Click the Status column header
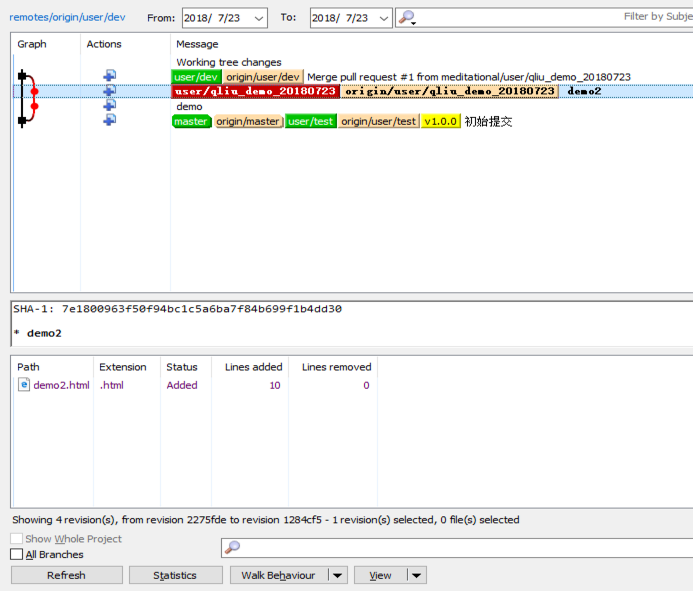The width and height of the screenshot is (693, 598). (182, 367)
